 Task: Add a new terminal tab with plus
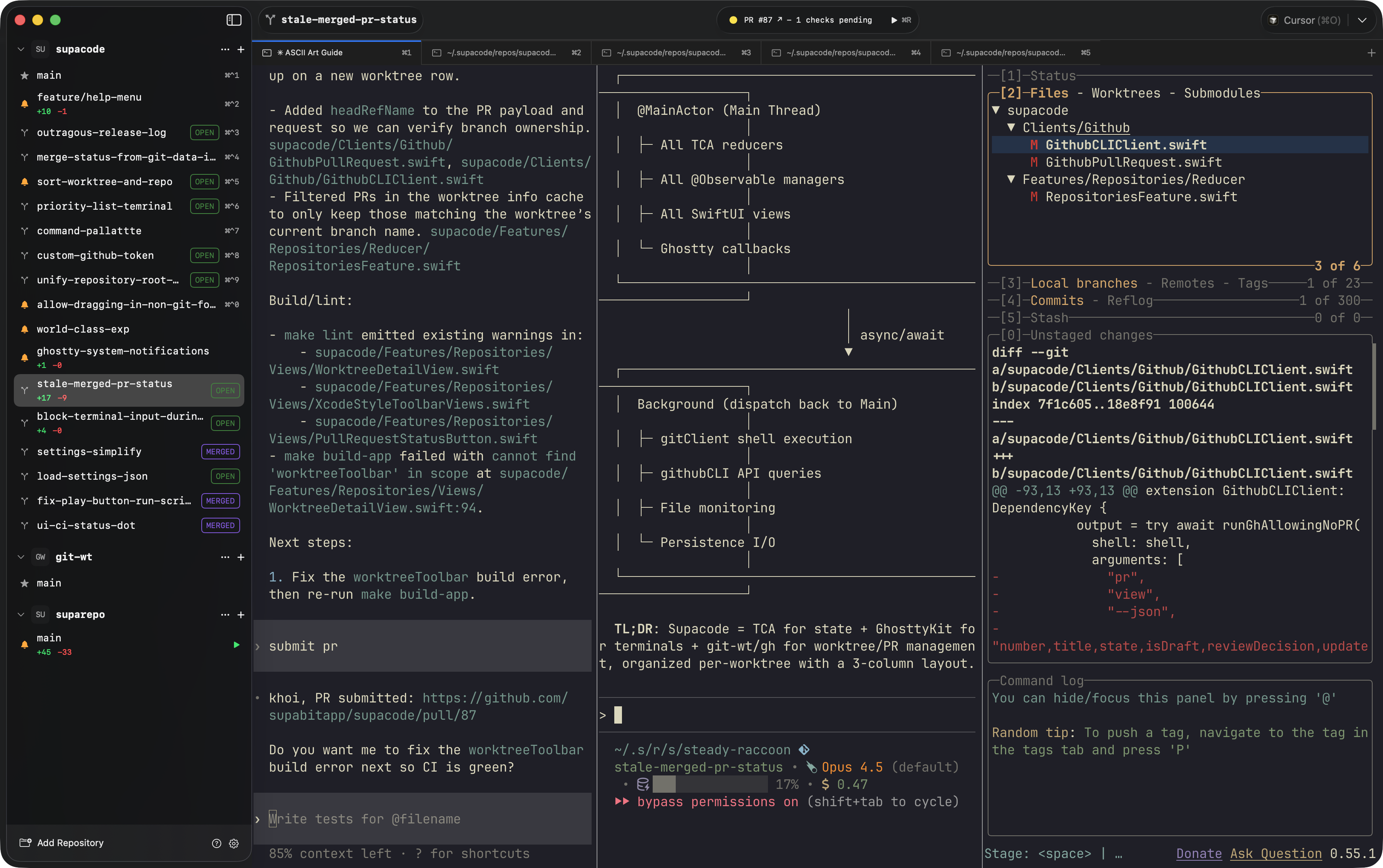click(x=1371, y=53)
